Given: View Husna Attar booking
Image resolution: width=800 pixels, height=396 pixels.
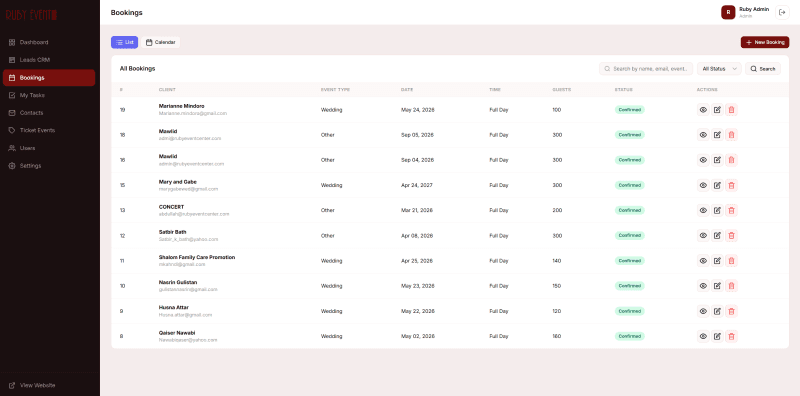Looking at the screenshot, I should click(x=703, y=311).
